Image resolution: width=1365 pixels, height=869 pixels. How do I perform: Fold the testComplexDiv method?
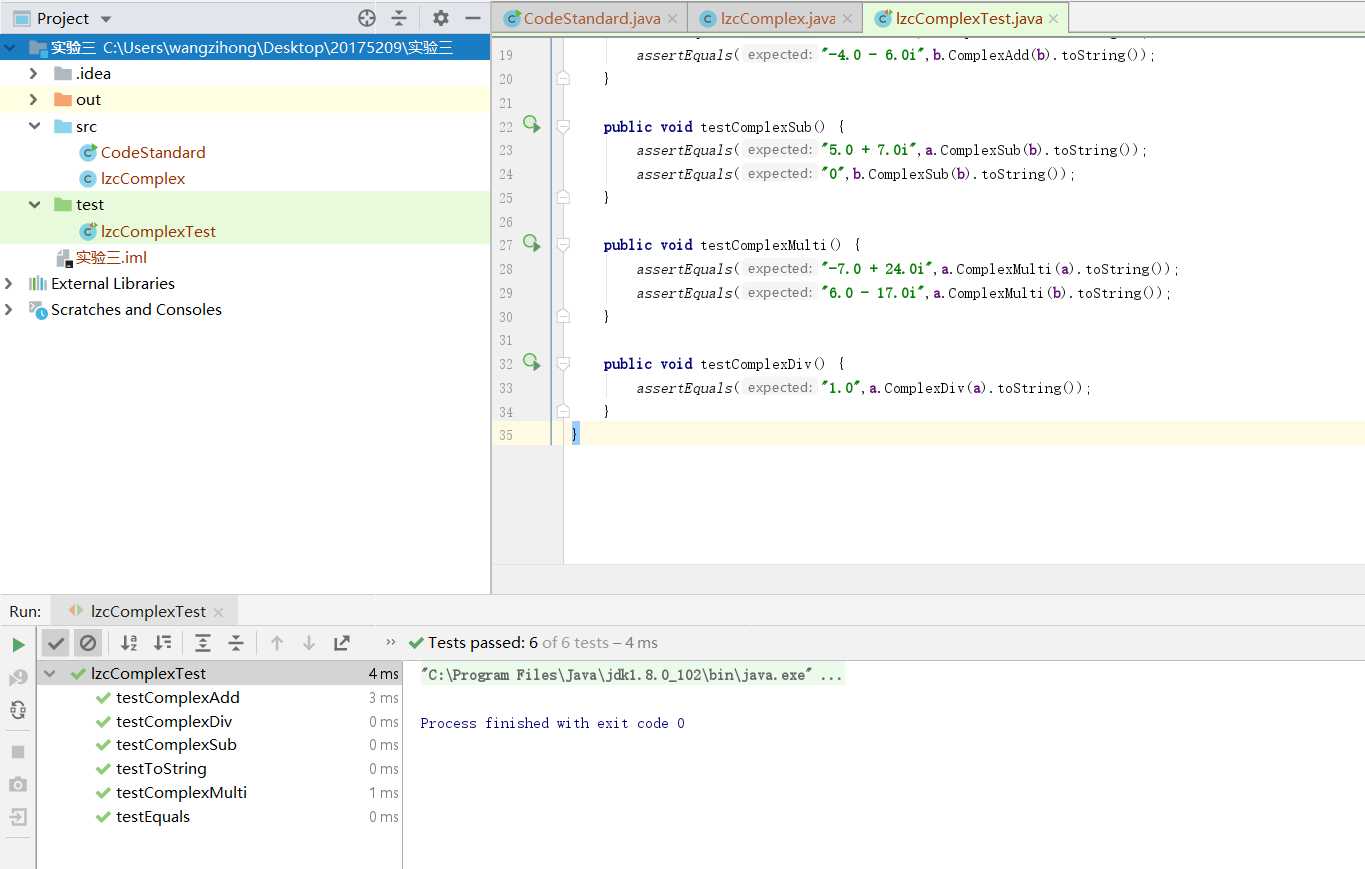[563, 364]
